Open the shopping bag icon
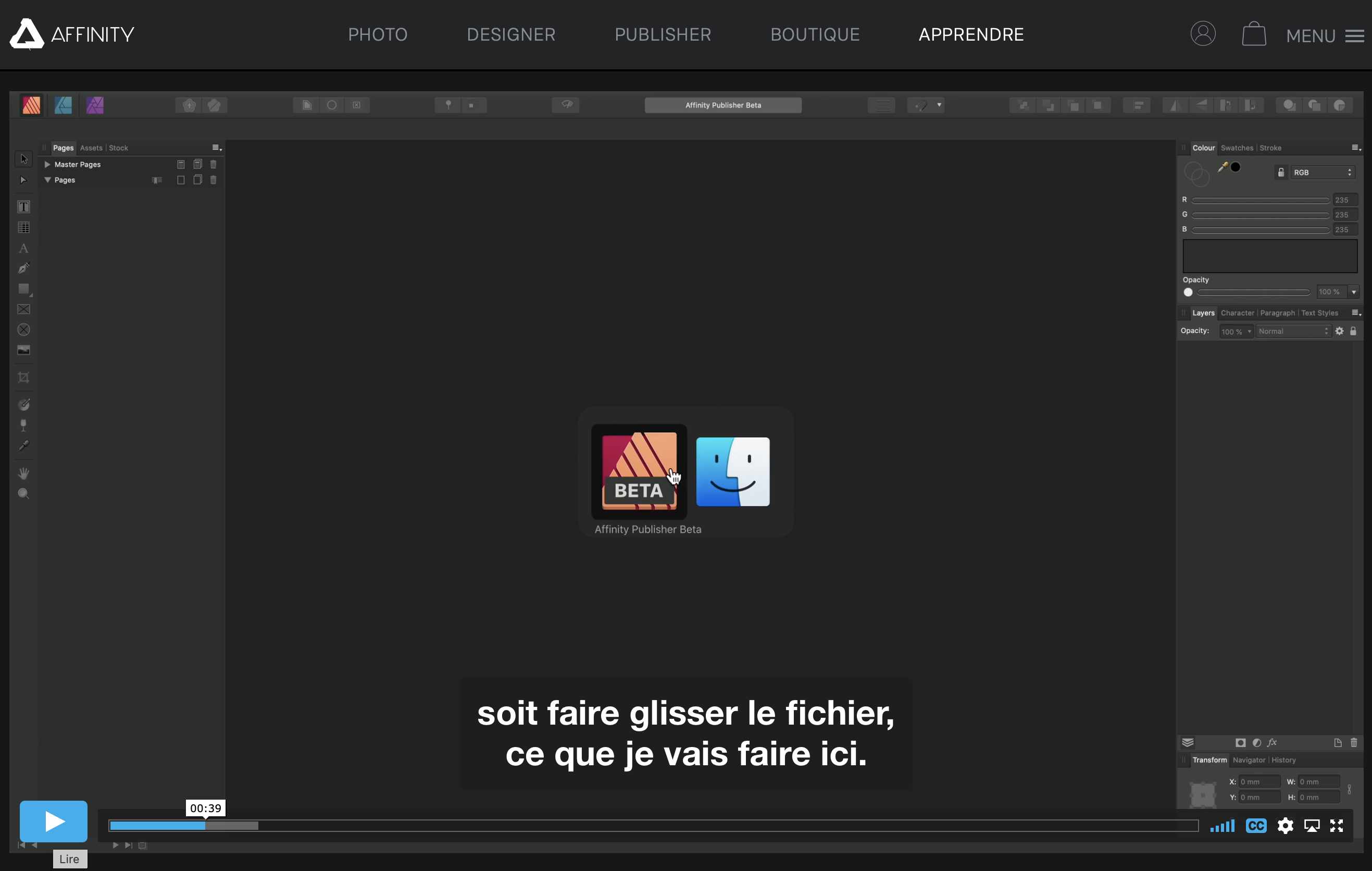The image size is (1372, 871). tap(1253, 34)
